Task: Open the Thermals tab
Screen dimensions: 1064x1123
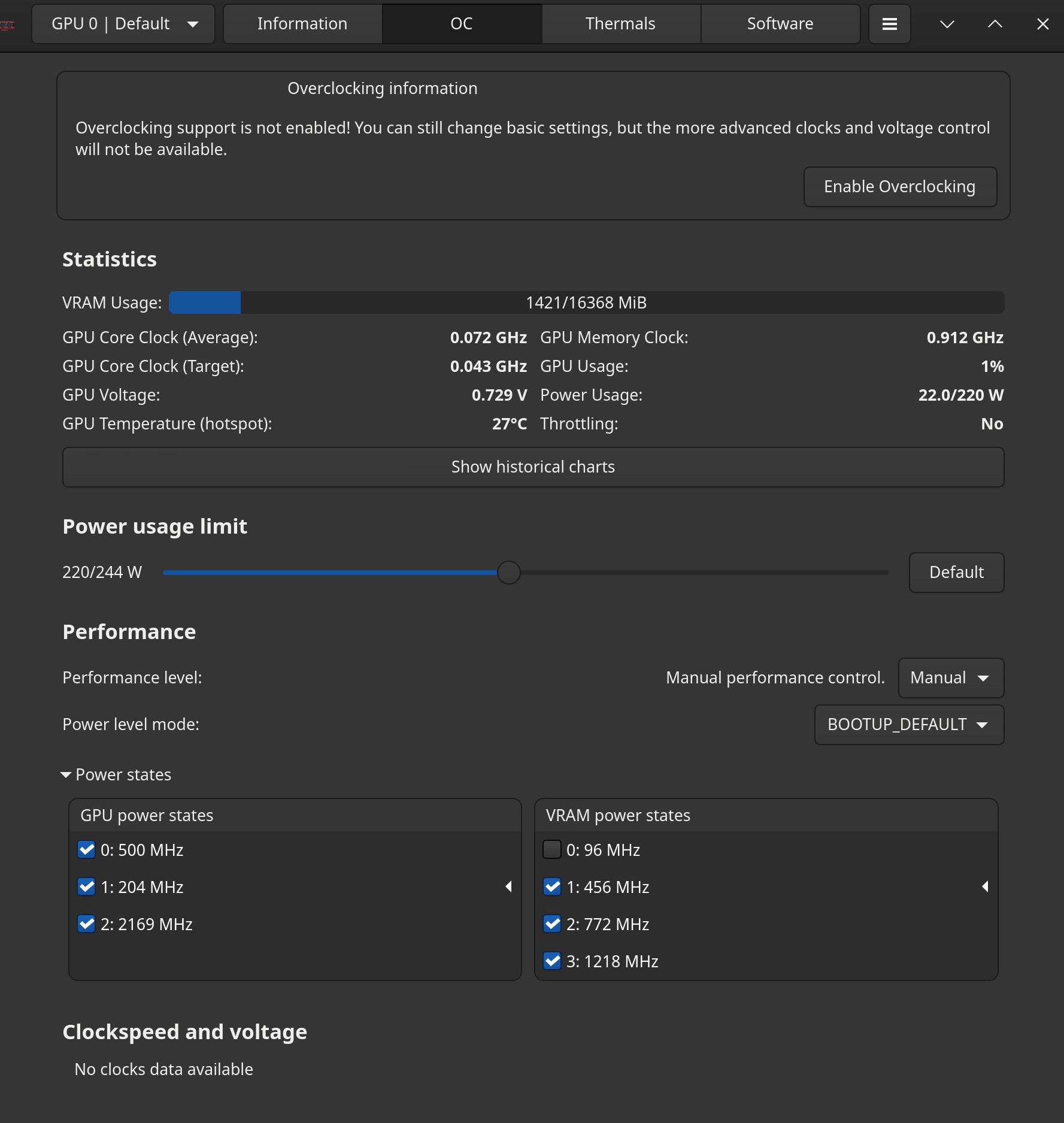Action: [620, 24]
